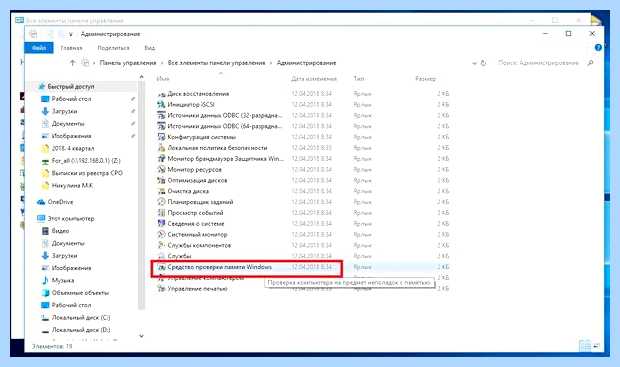Select Быстрый доступ in navigation pane

(x=71, y=86)
